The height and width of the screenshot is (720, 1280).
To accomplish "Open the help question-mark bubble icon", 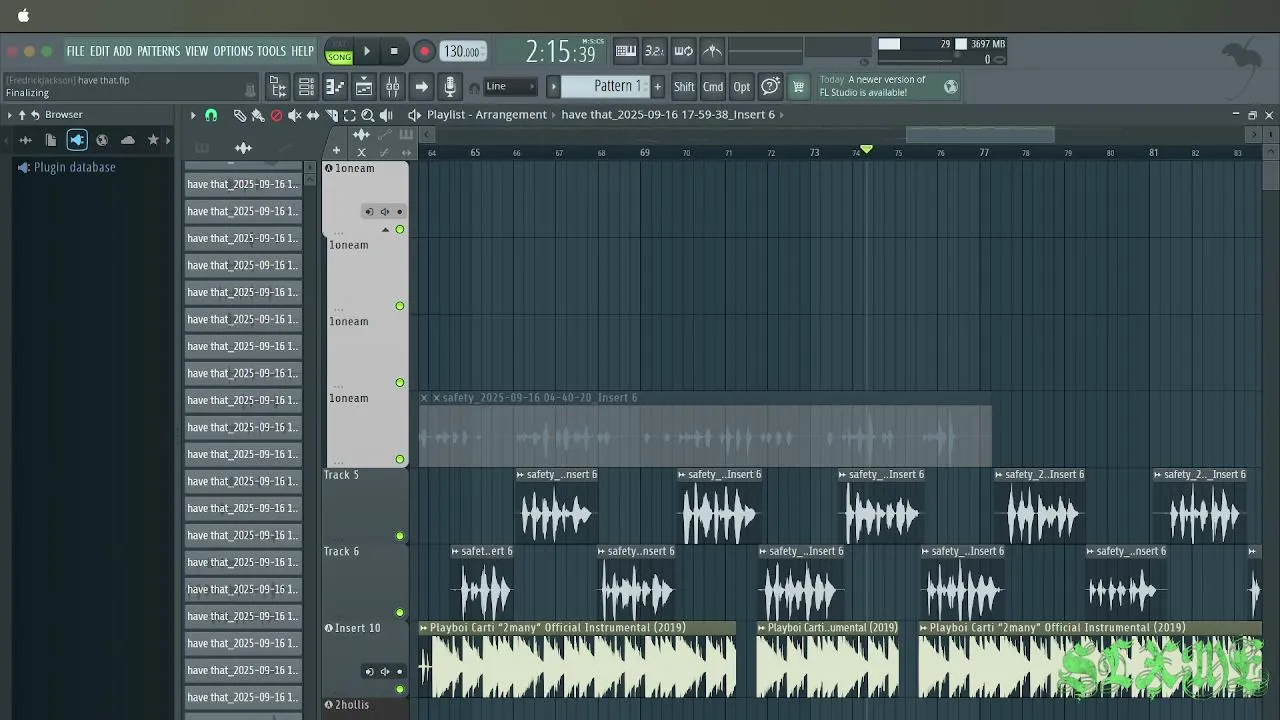I will [770, 87].
